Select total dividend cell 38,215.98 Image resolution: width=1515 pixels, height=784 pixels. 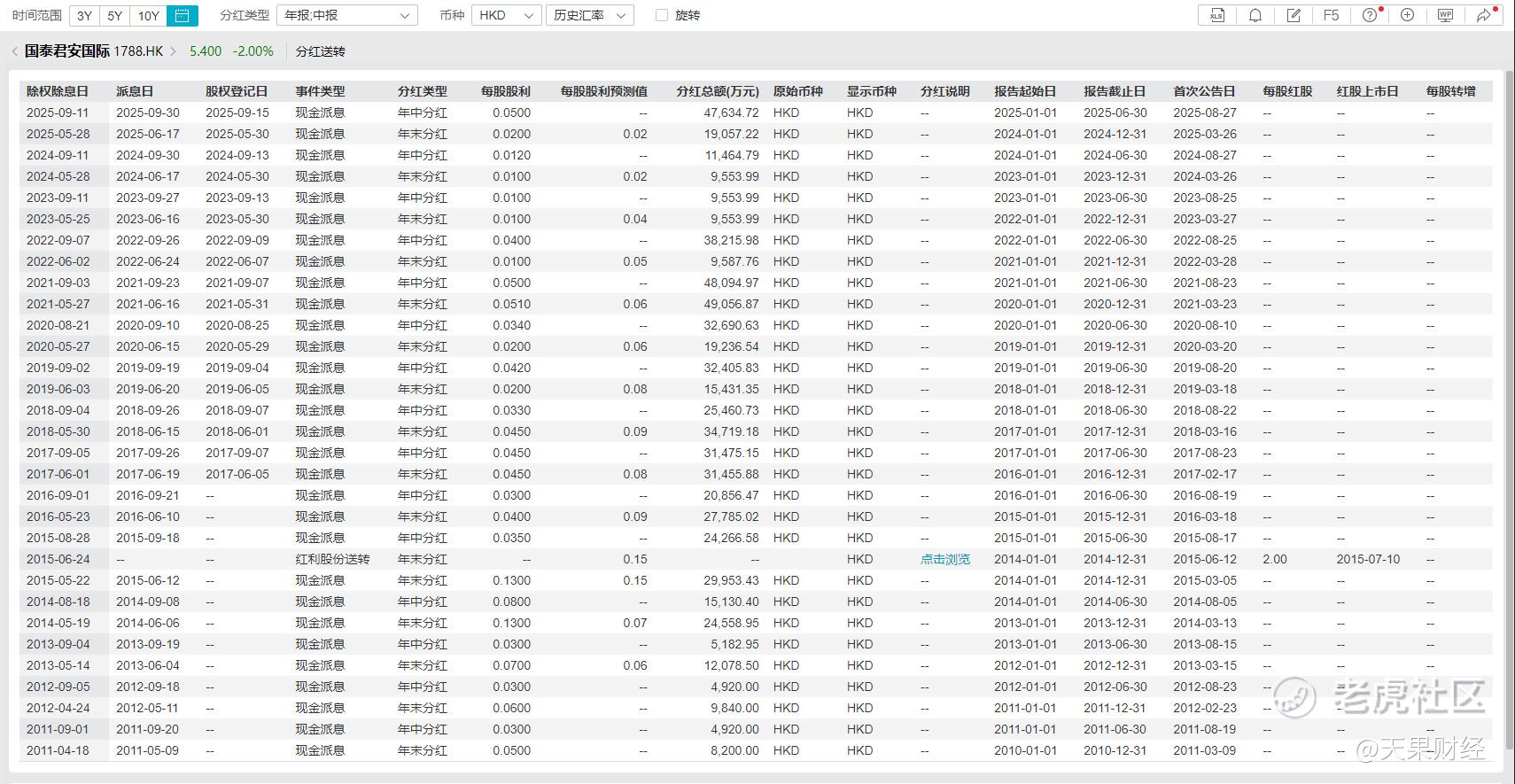click(732, 240)
